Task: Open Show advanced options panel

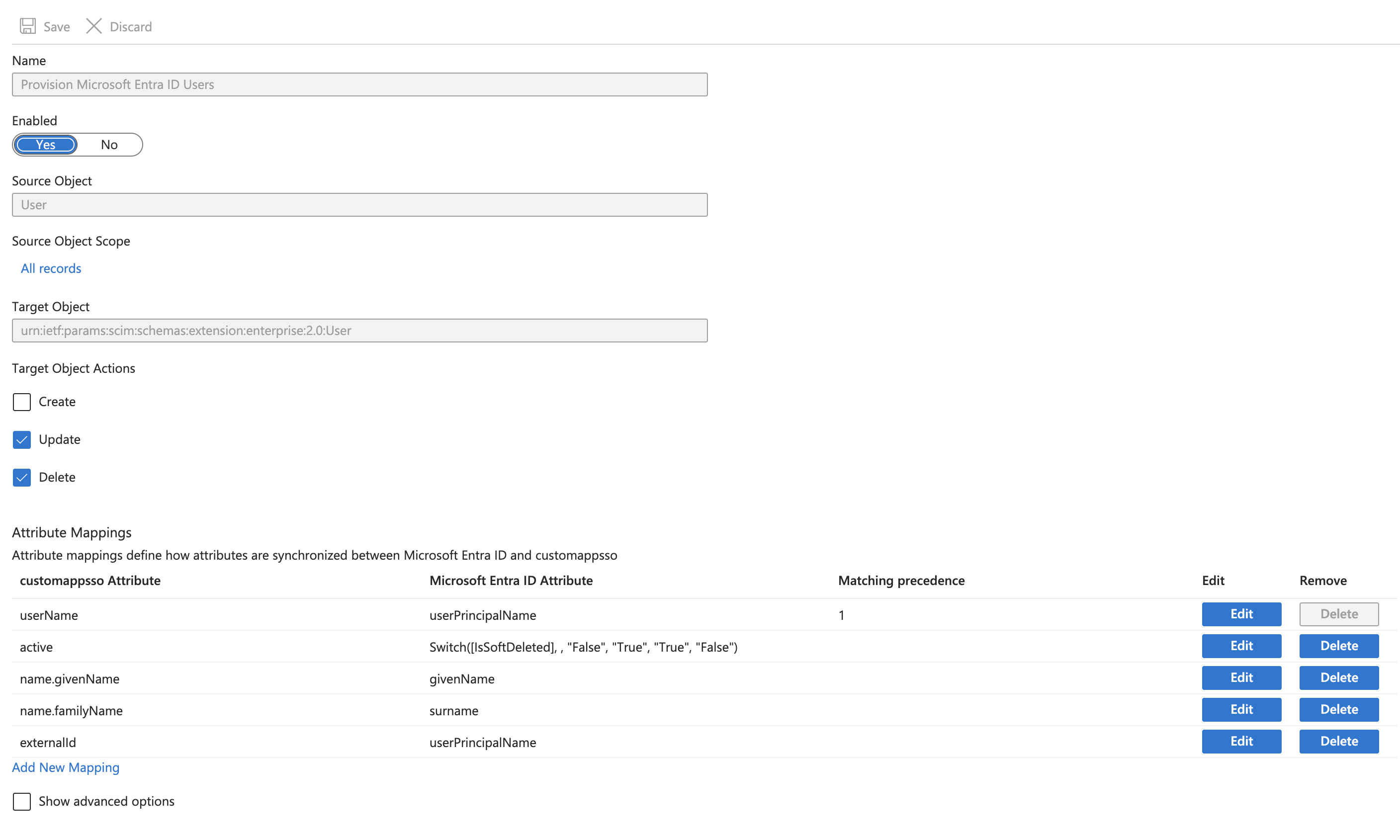Action: click(21, 800)
